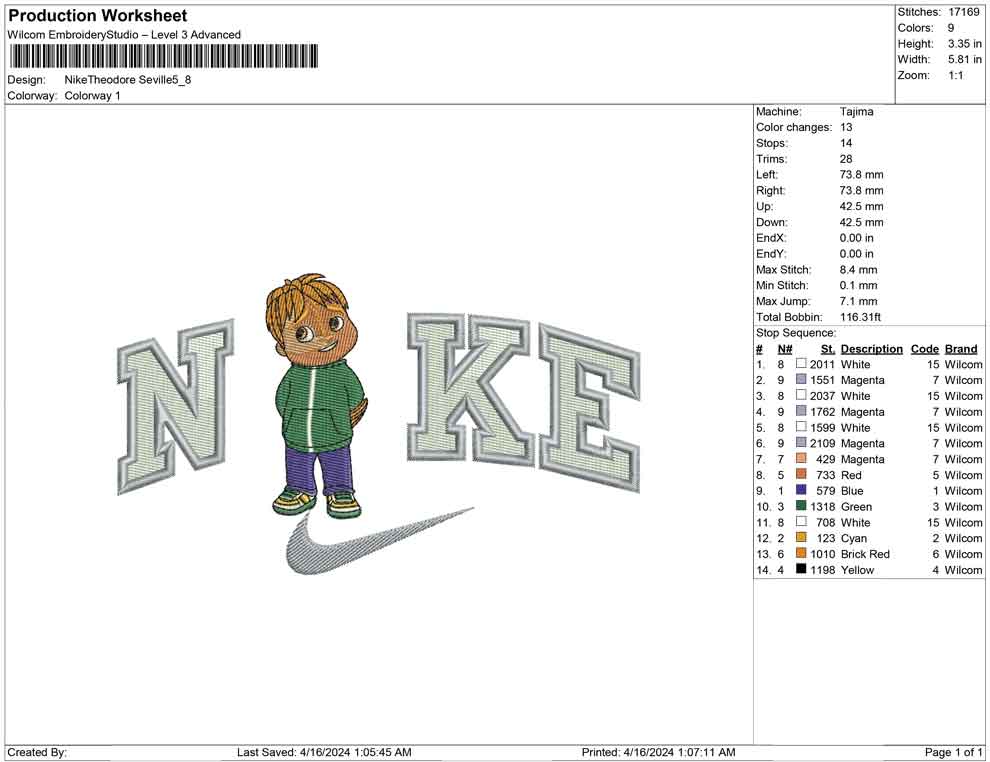The width and height of the screenshot is (990, 762).
Task: Click the Brand column header
Action: [x=961, y=349]
